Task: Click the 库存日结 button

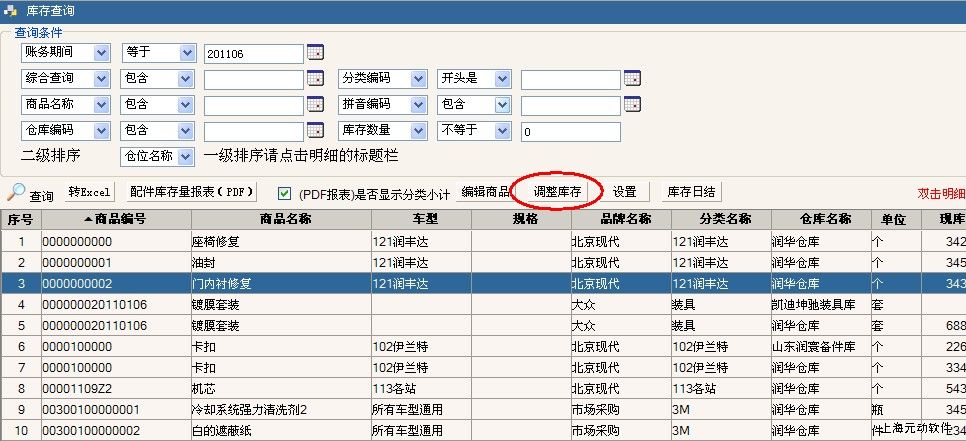Action: 690,192
